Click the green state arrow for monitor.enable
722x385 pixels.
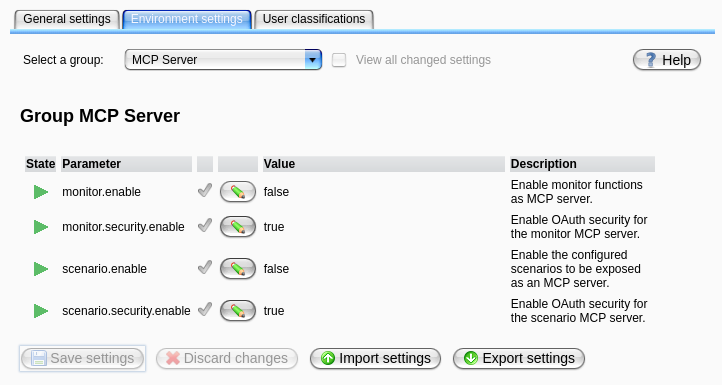pyautogui.click(x=41, y=192)
